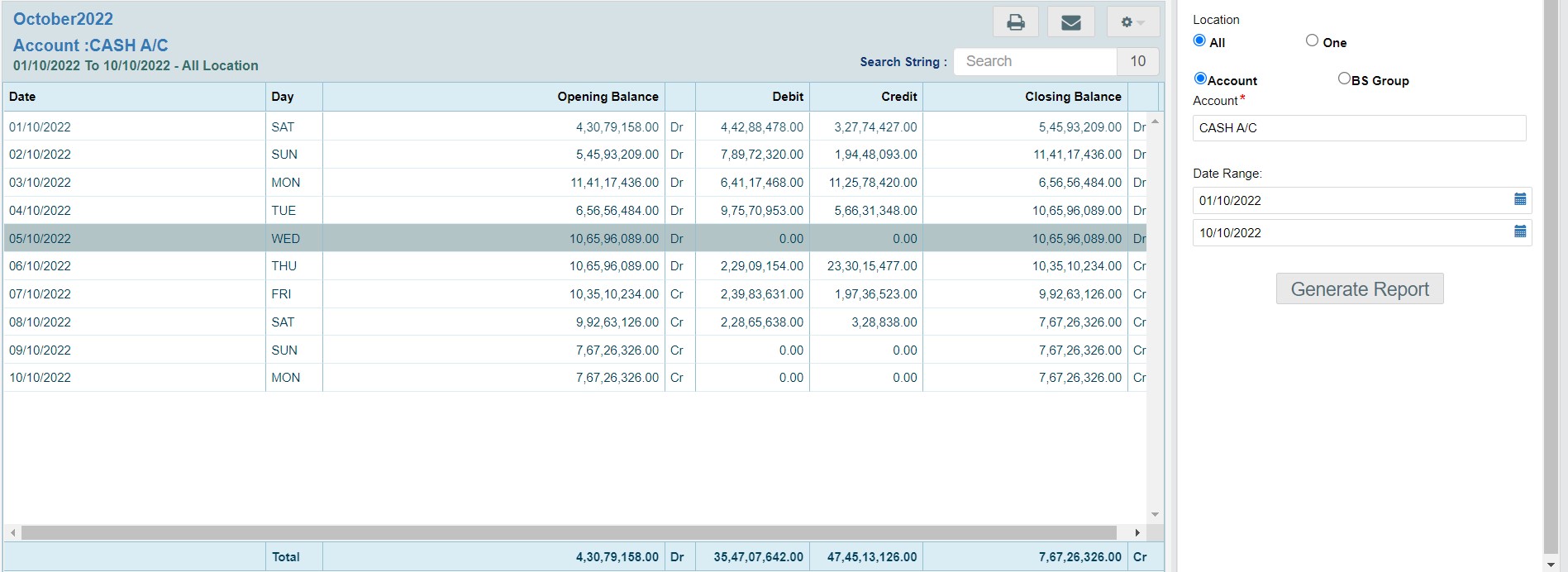The image size is (1568, 572).
Task: Click closing balance 5,45,93,209.00 on 01/10/2022
Action: [x=1080, y=127]
